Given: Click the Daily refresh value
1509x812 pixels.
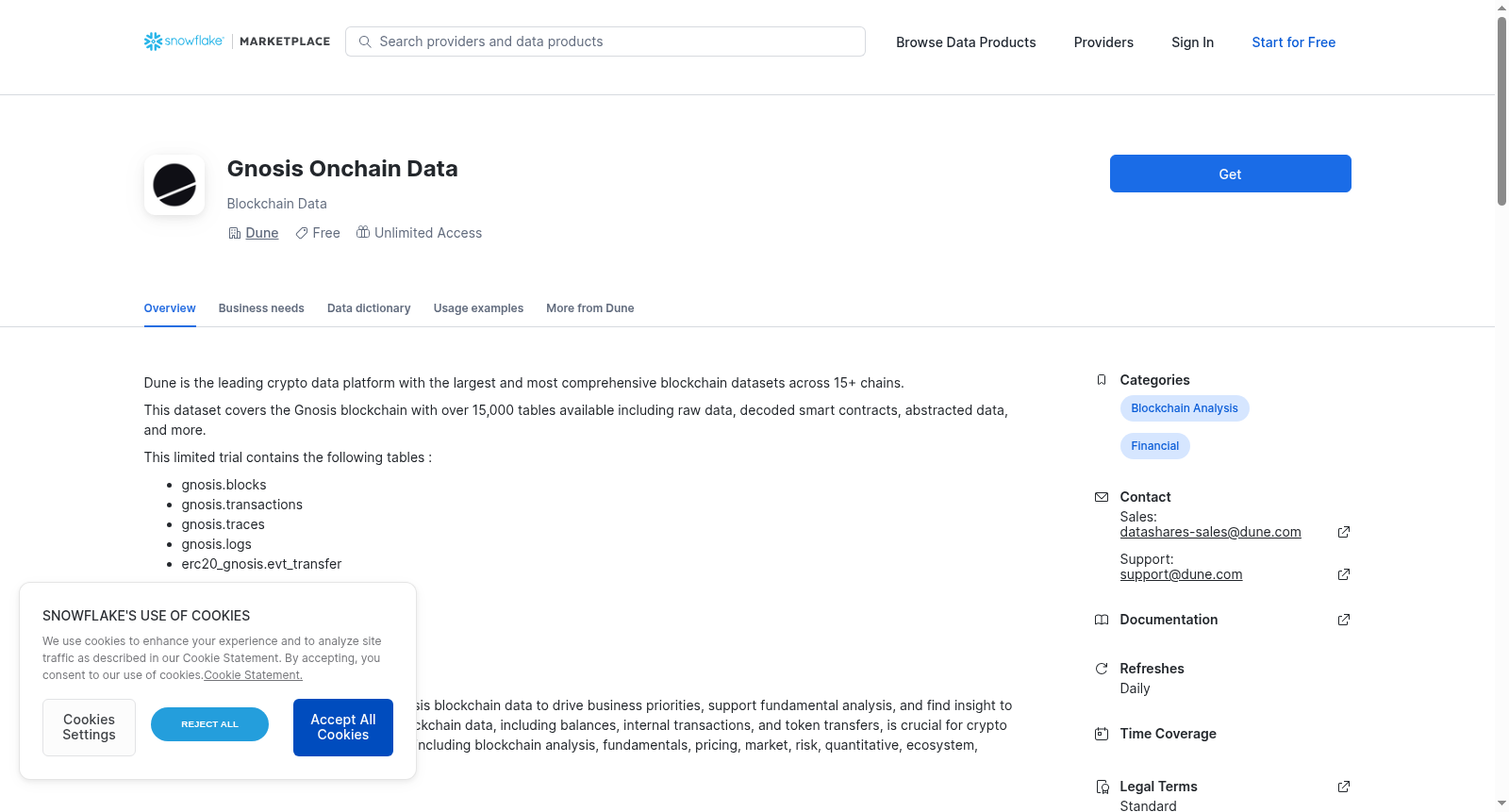Looking at the screenshot, I should [x=1135, y=688].
